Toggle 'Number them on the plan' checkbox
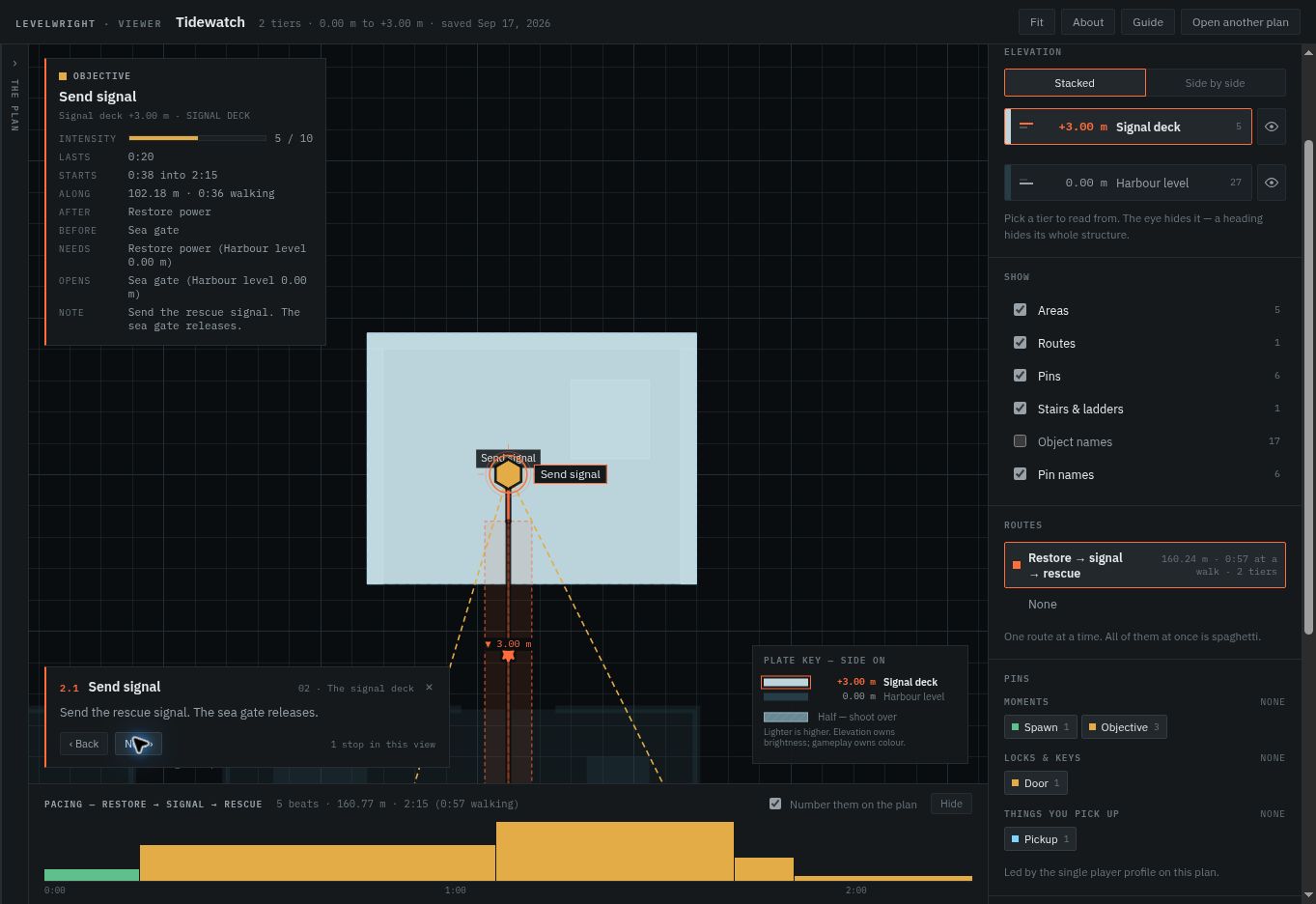 775,804
